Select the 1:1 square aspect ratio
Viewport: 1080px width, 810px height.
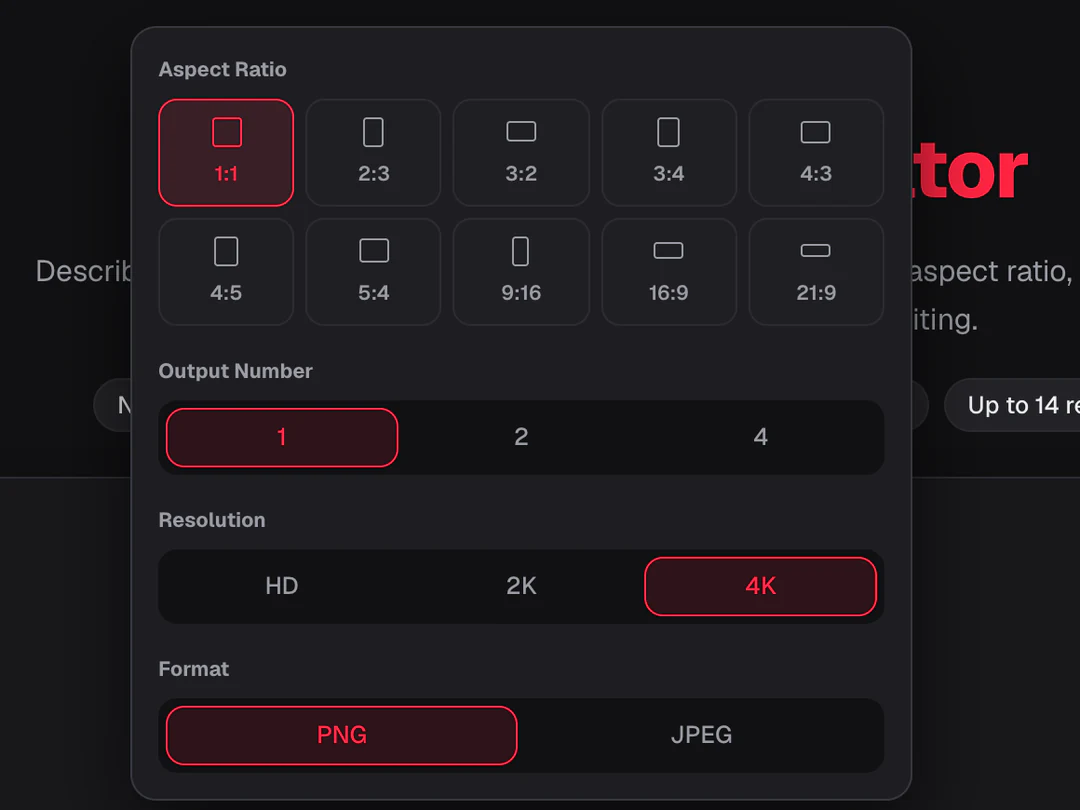226,152
